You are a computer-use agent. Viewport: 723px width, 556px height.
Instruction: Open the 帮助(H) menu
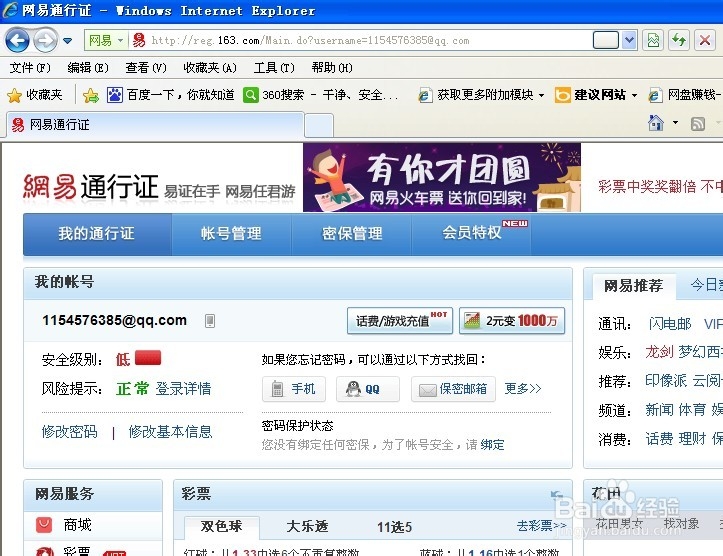(332, 68)
